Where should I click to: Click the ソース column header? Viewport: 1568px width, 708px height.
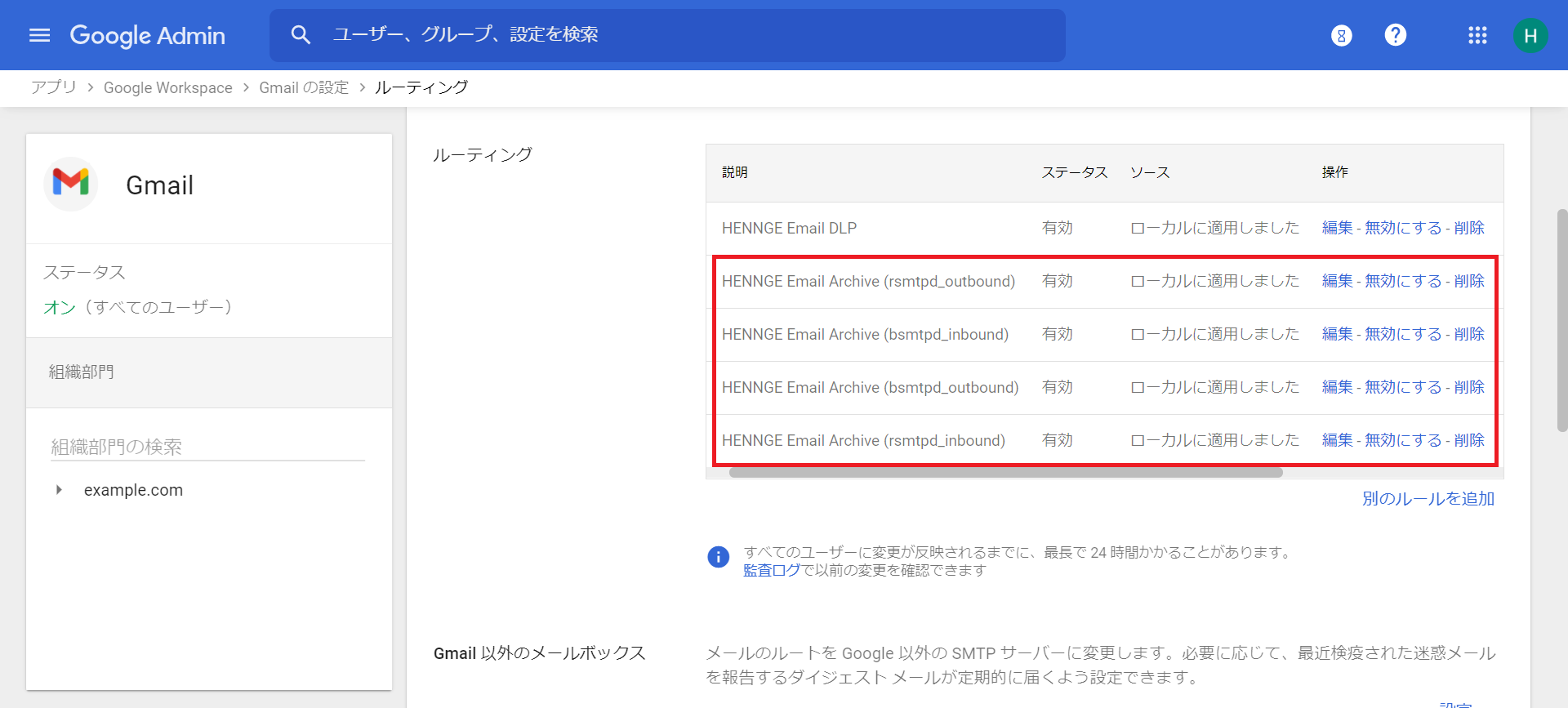click(1150, 172)
